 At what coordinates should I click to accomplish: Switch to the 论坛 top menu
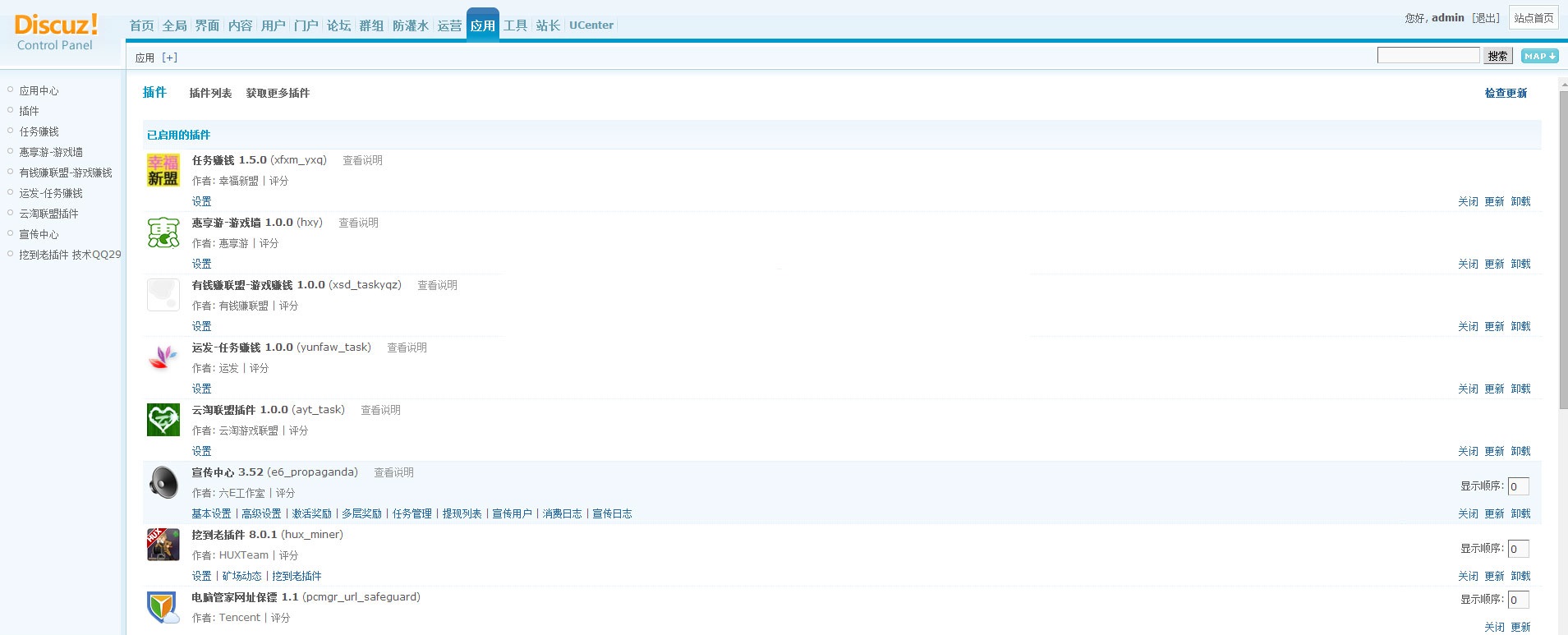(338, 25)
